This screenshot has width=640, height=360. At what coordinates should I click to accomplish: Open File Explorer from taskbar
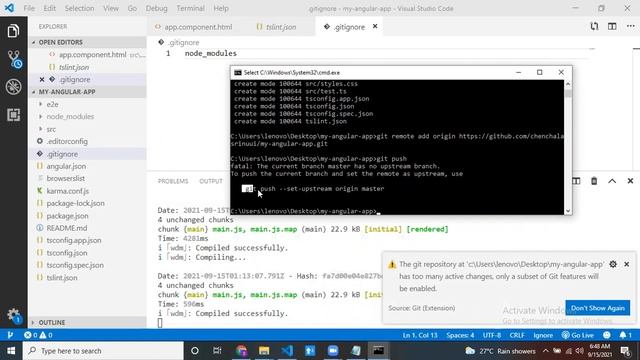(264, 351)
